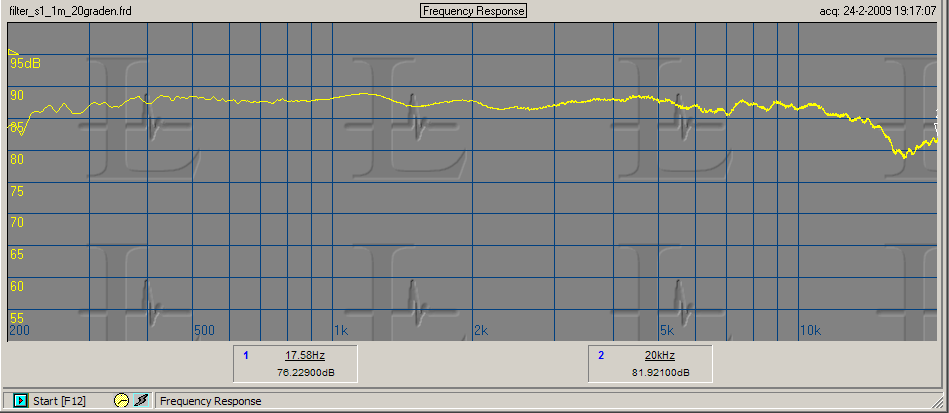Click the 65 dB axis label

16,254
